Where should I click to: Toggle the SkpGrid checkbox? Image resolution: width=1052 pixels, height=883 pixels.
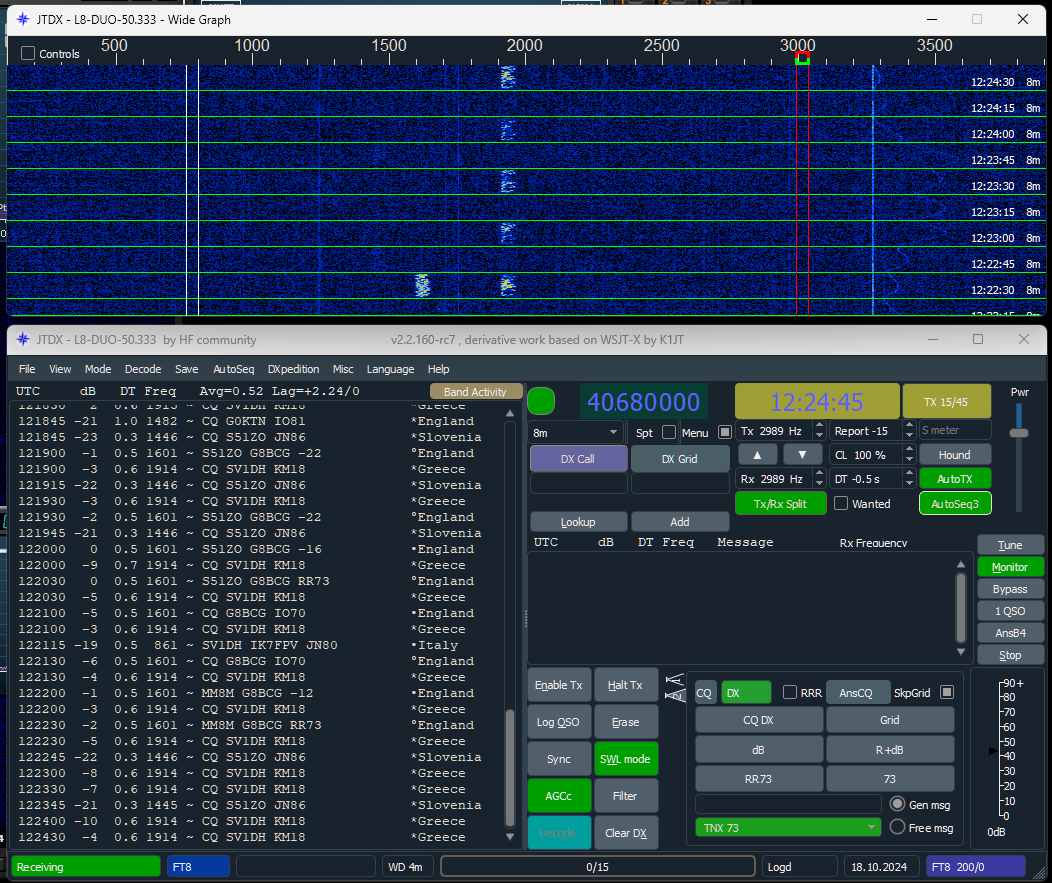pos(947,692)
